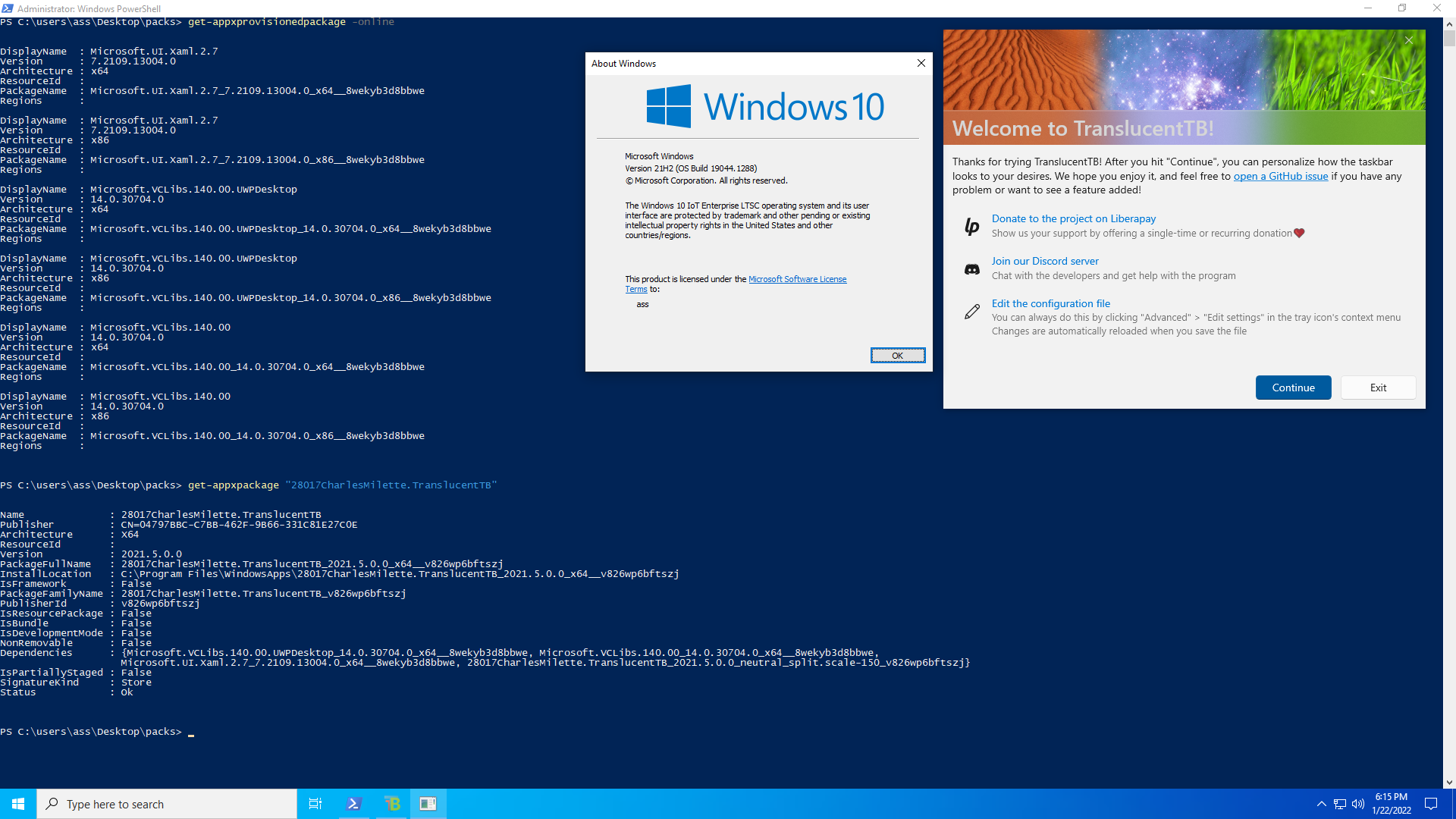Click "Donate to the project on Liberapay"

[1073, 218]
